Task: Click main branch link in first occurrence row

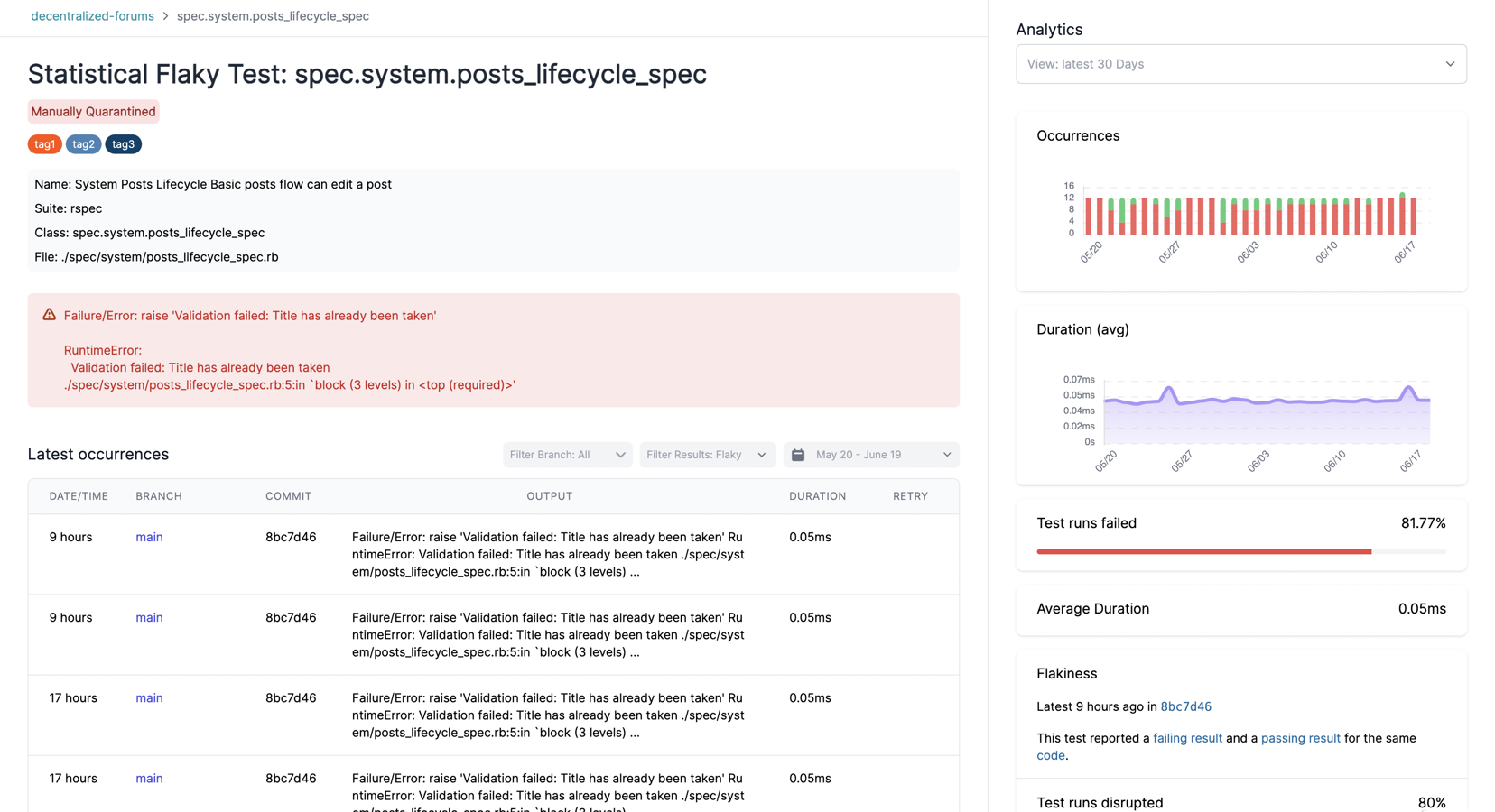Action: click(x=149, y=537)
